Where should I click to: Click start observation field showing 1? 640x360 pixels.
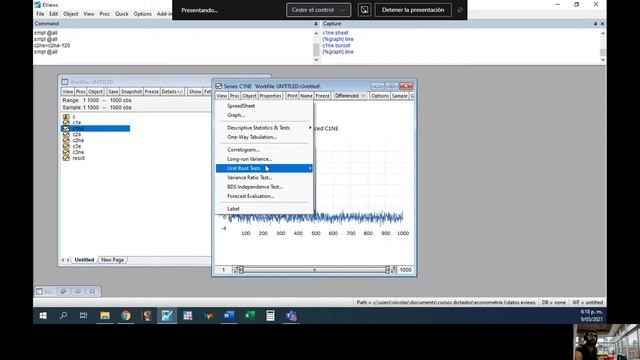(223, 270)
